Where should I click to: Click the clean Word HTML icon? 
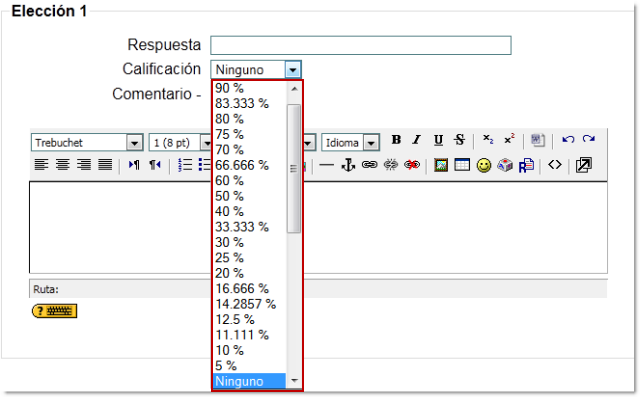point(538,140)
